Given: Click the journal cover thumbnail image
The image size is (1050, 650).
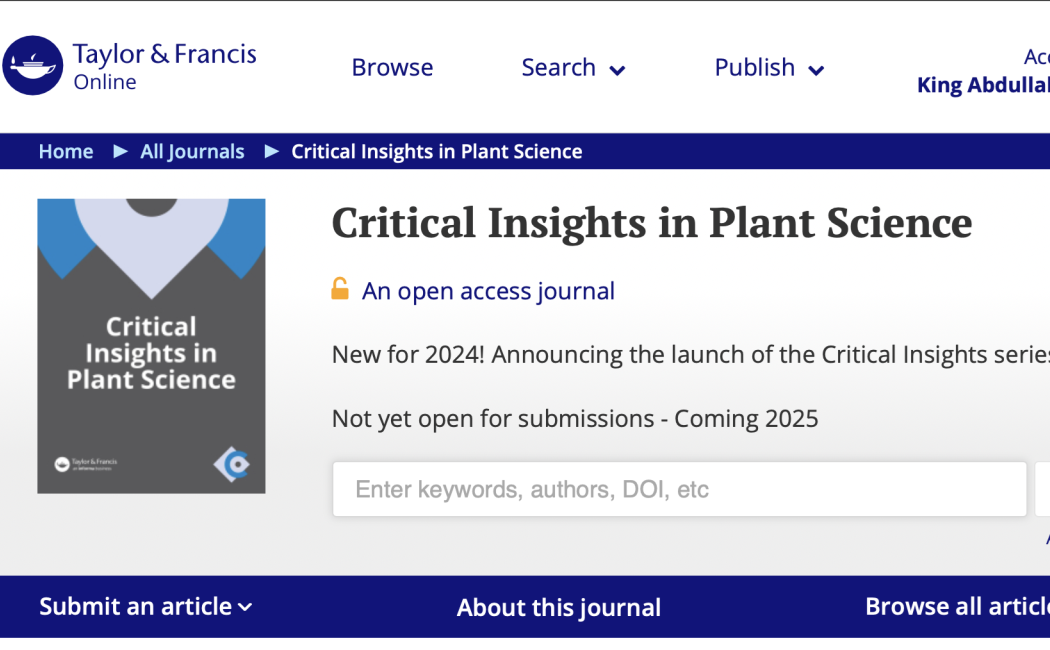Looking at the screenshot, I should [x=151, y=345].
